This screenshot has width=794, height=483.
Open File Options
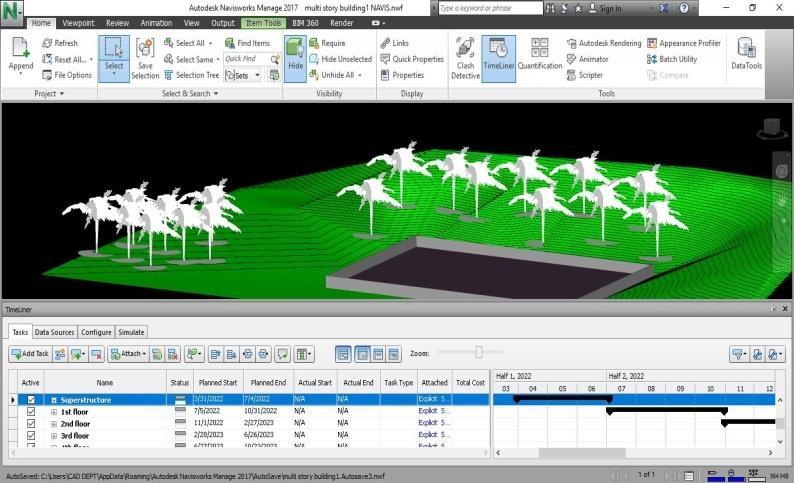click(x=67, y=75)
